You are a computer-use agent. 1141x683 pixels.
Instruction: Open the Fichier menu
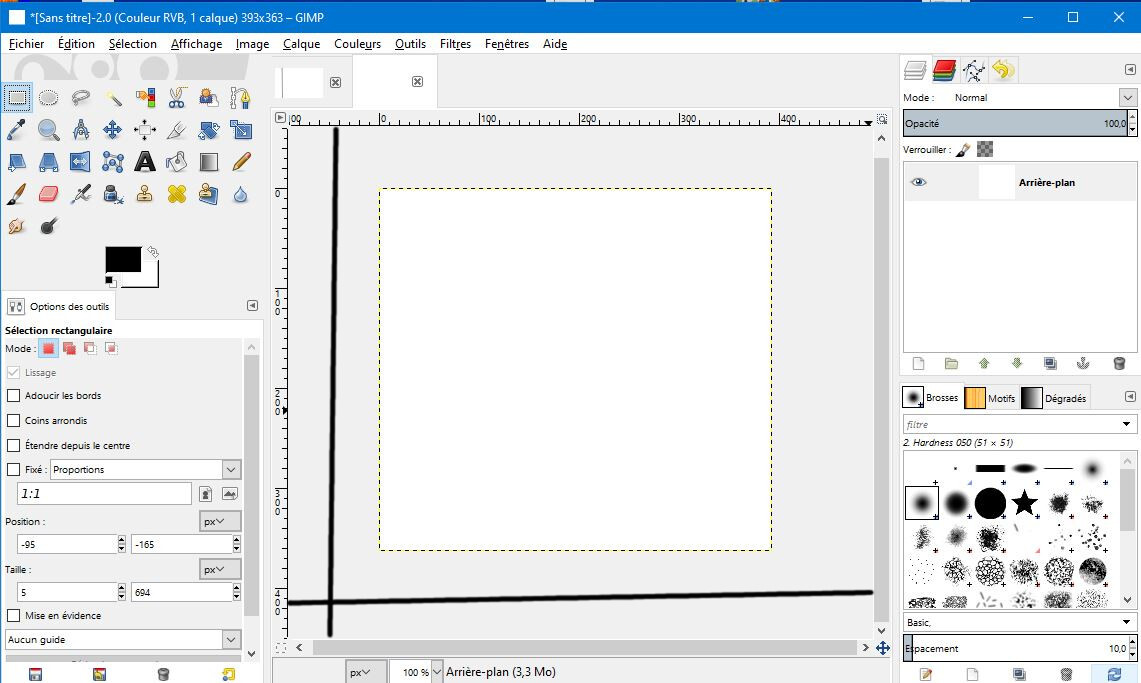[26, 44]
